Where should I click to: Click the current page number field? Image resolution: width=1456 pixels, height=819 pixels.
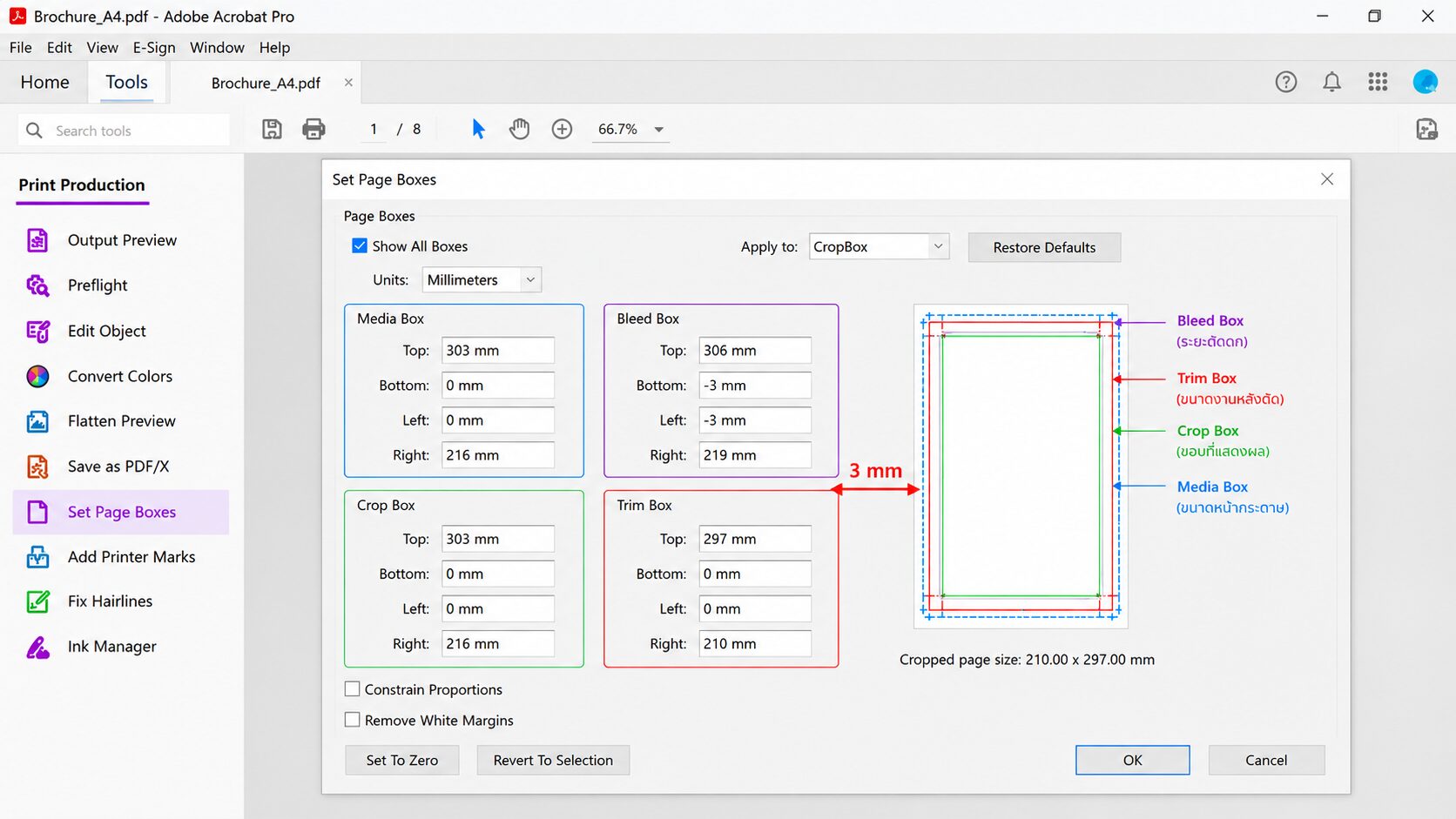(374, 130)
